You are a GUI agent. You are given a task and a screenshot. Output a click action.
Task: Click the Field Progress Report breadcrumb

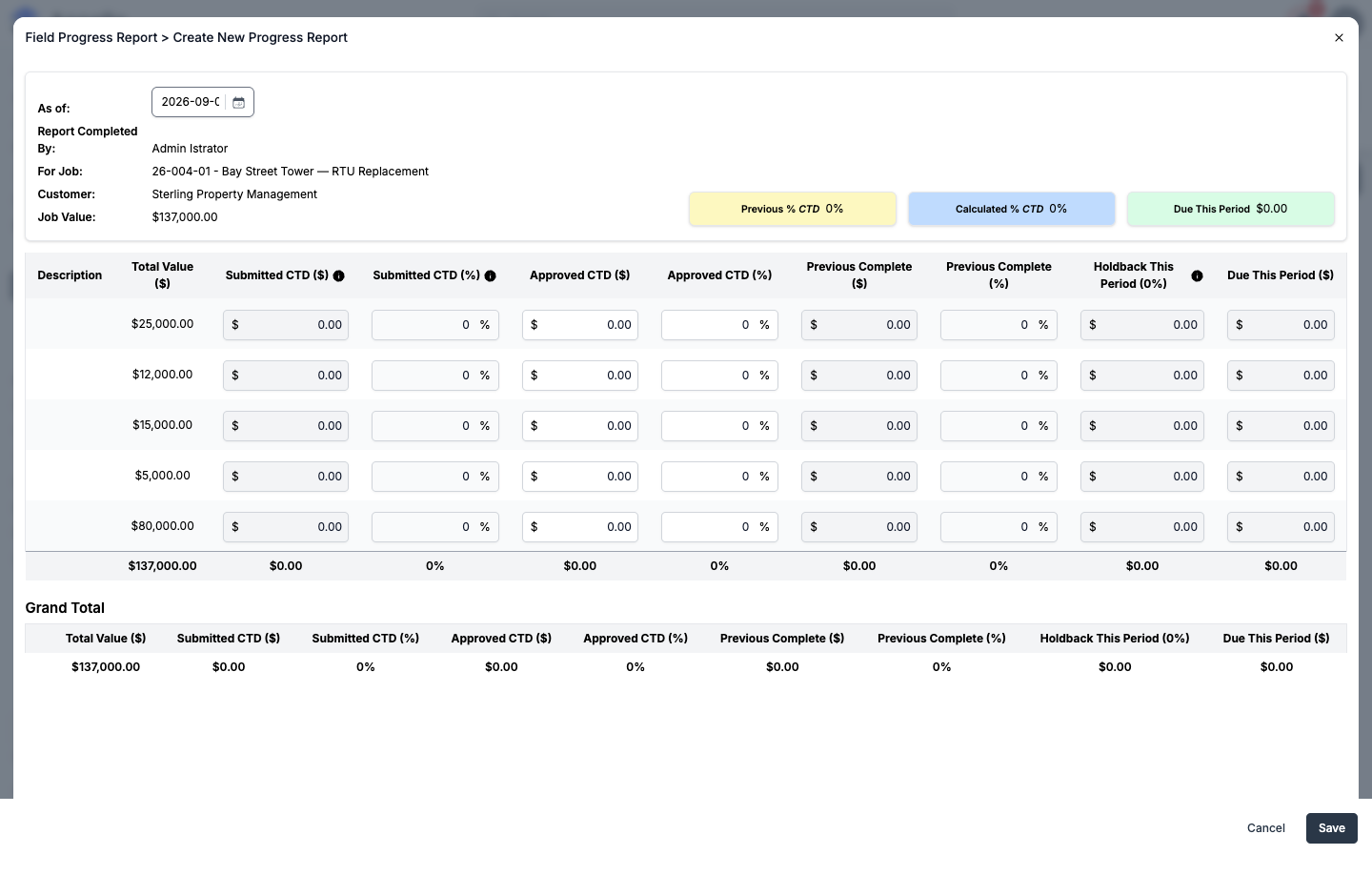(91, 38)
